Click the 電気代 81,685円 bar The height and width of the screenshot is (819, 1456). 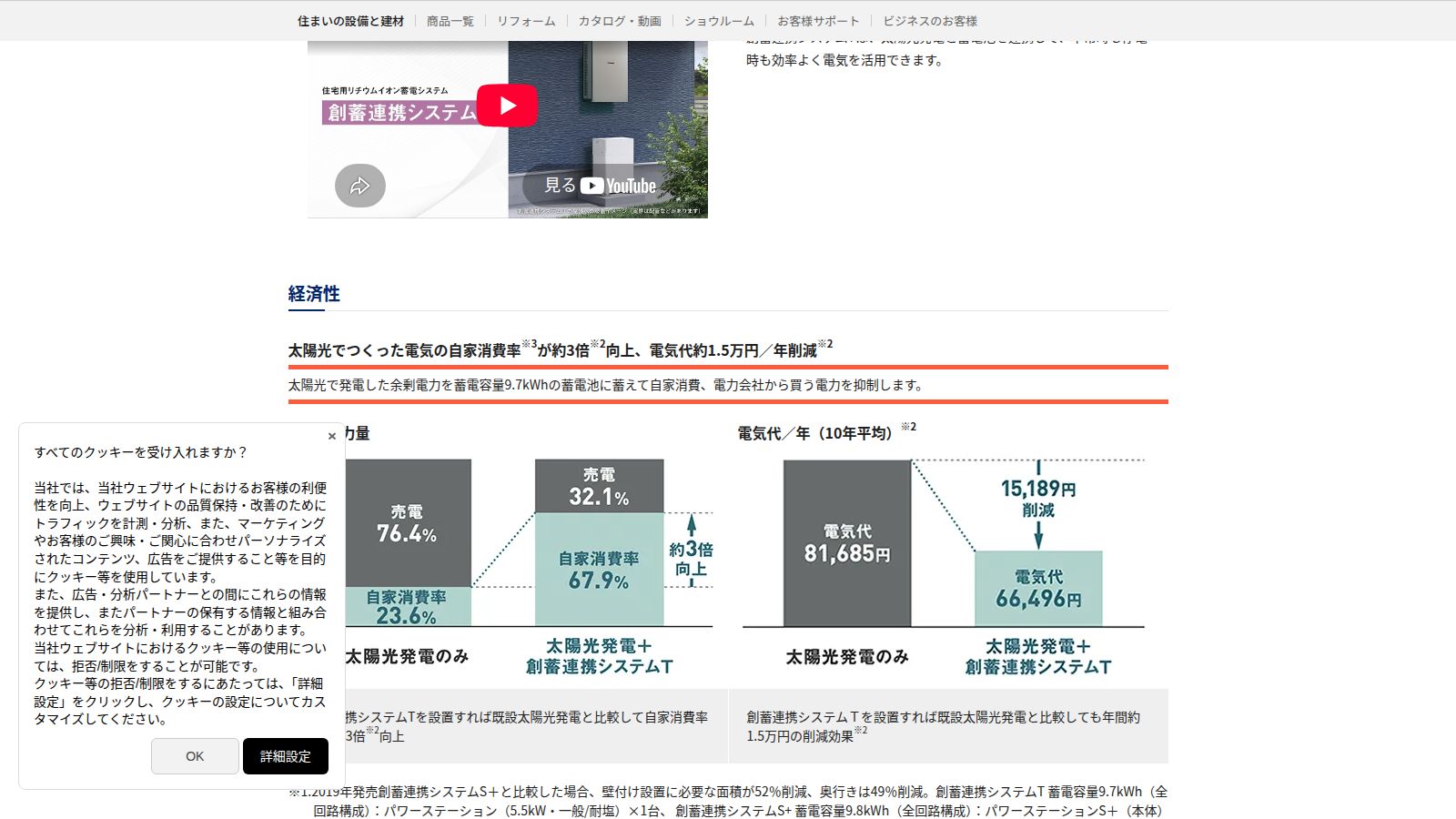click(847, 543)
